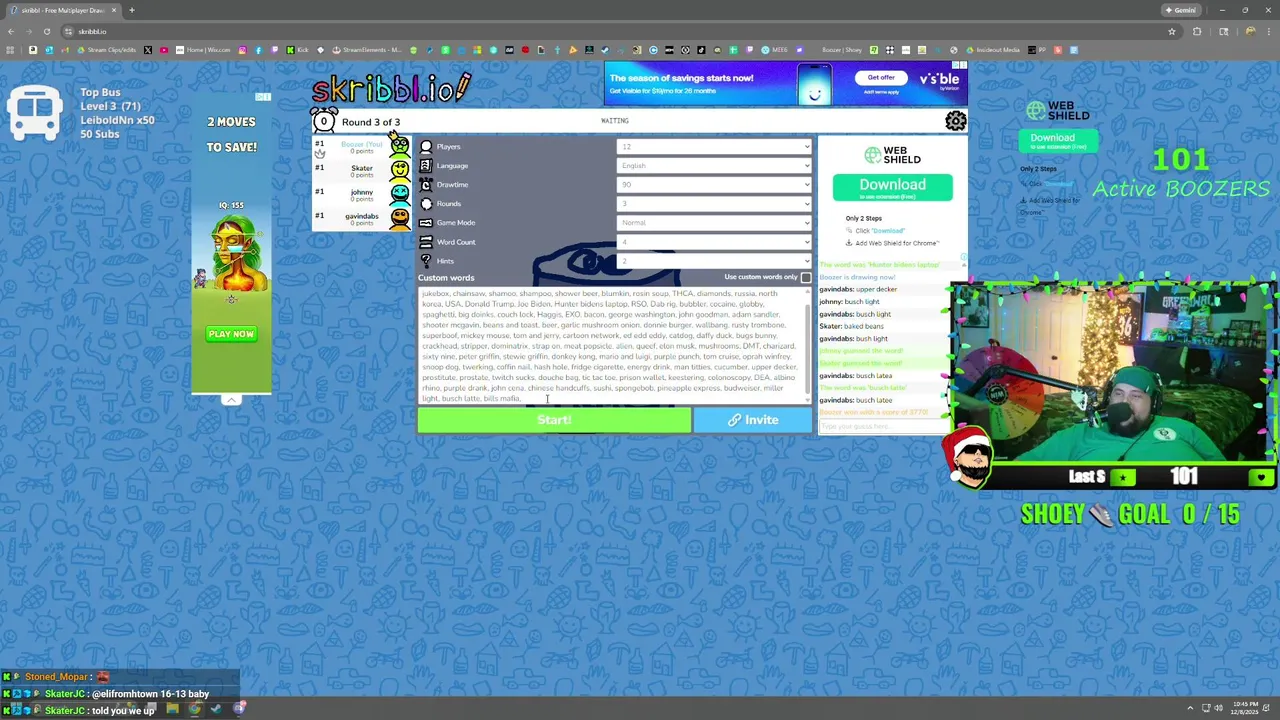Click chat message 'Skater: baked beans'
Image resolution: width=1280 pixels, height=720 pixels.
pos(851,326)
